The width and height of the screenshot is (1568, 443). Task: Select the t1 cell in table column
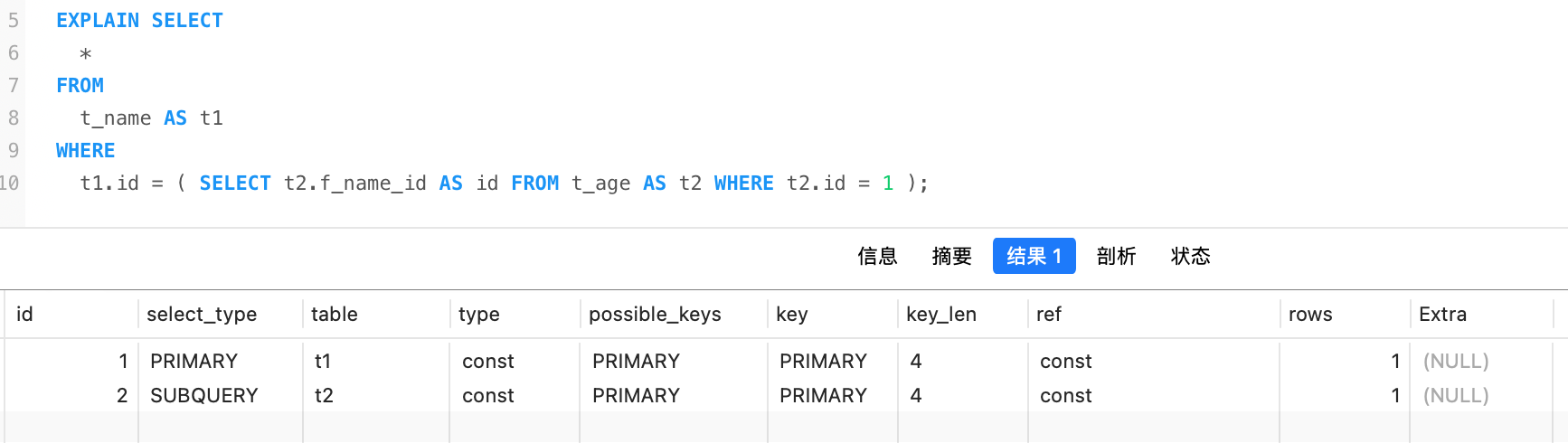pos(323,362)
